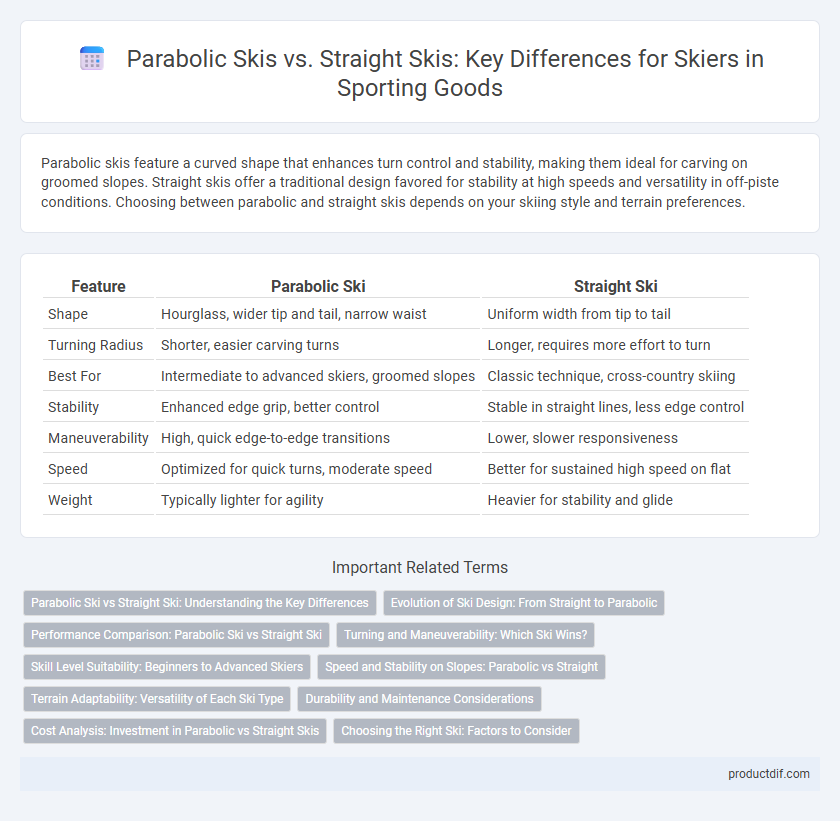This screenshot has height=821, width=840.
Task: Select the 'Turning Radius' table row label
Action: pos(95,345)
